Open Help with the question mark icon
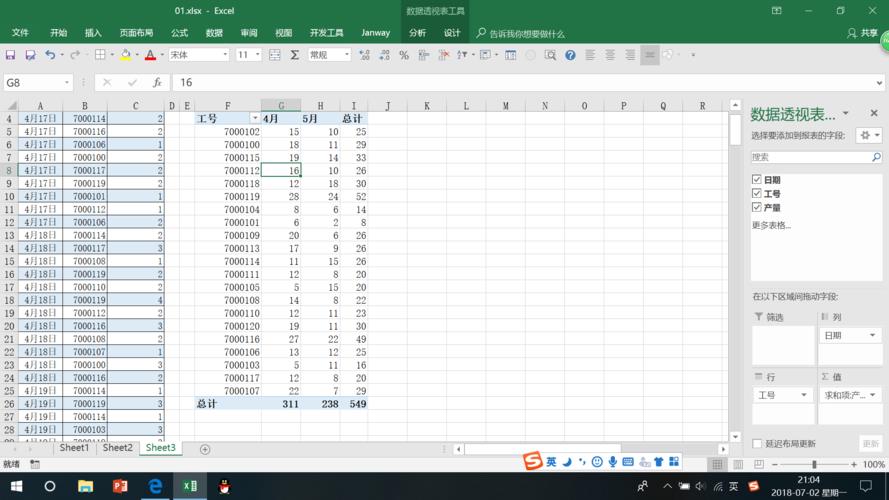889x500 pixels. click(571, 55)
